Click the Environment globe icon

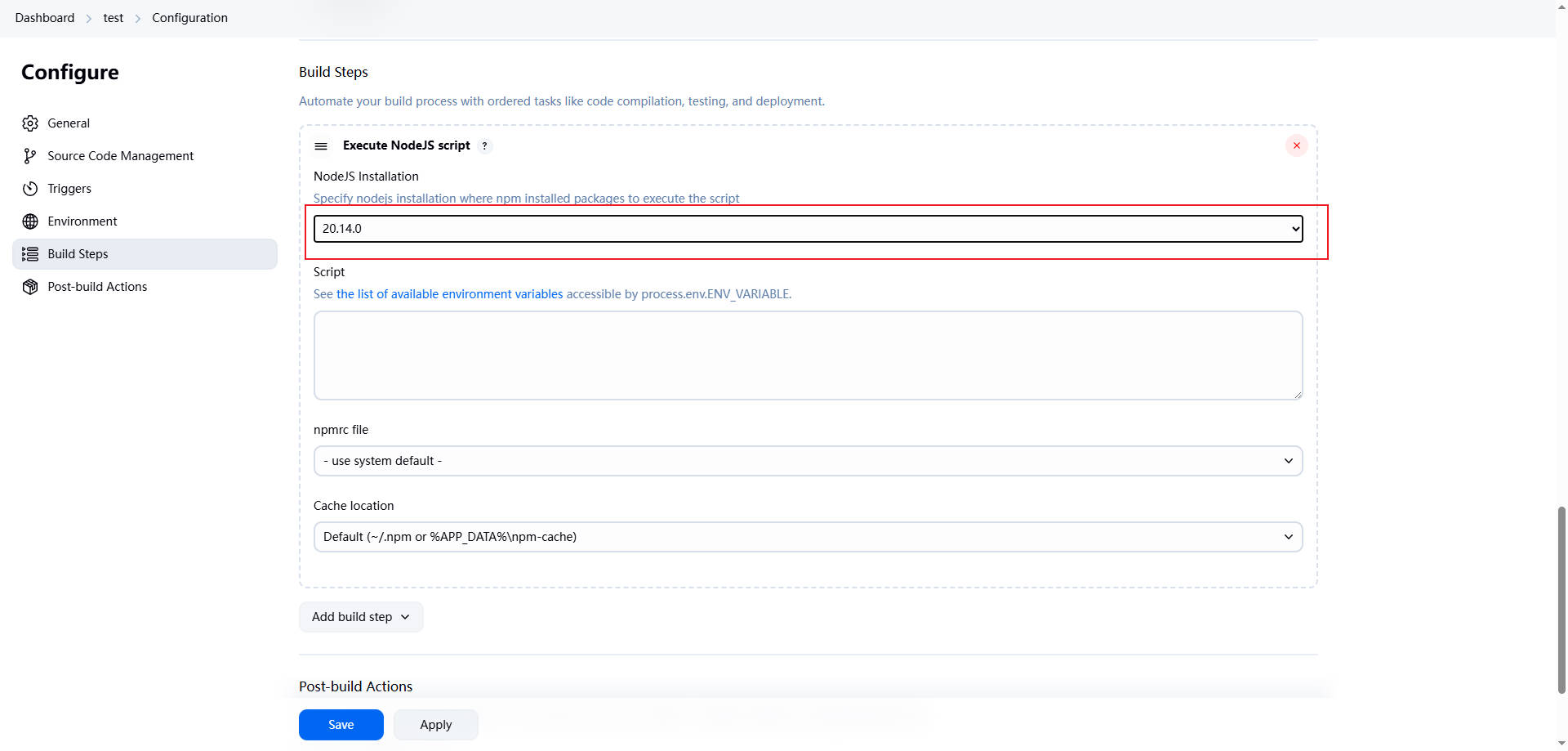(30, 221)
